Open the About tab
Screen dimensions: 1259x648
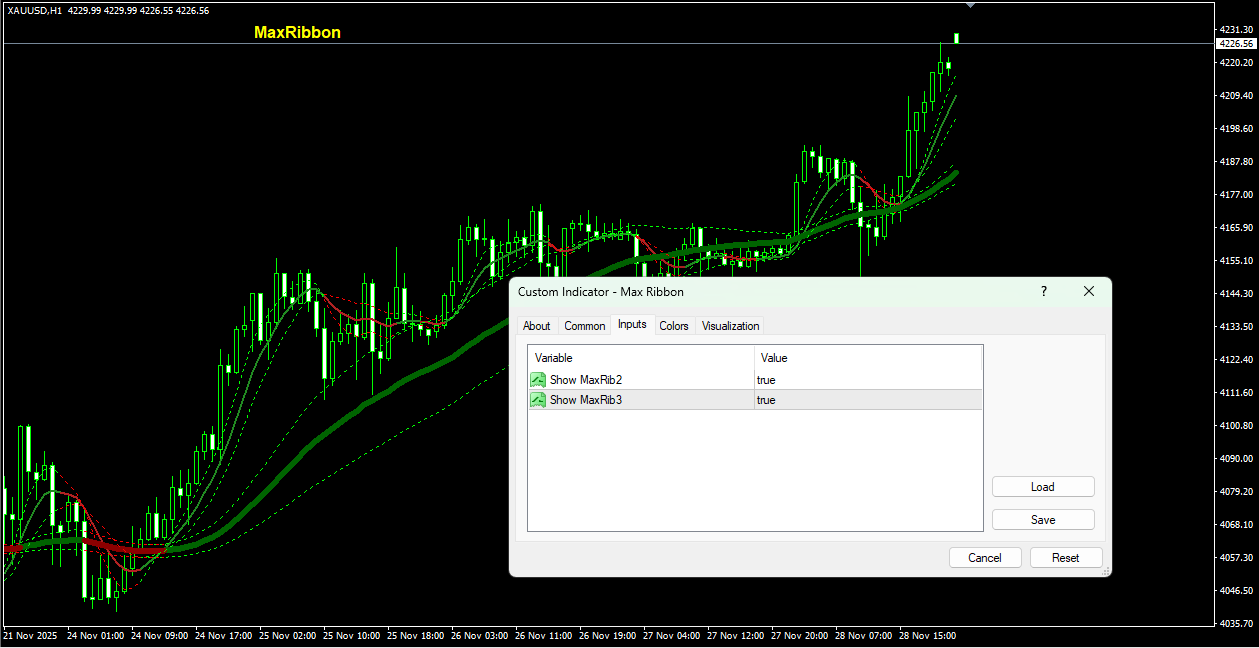(537, 326)
